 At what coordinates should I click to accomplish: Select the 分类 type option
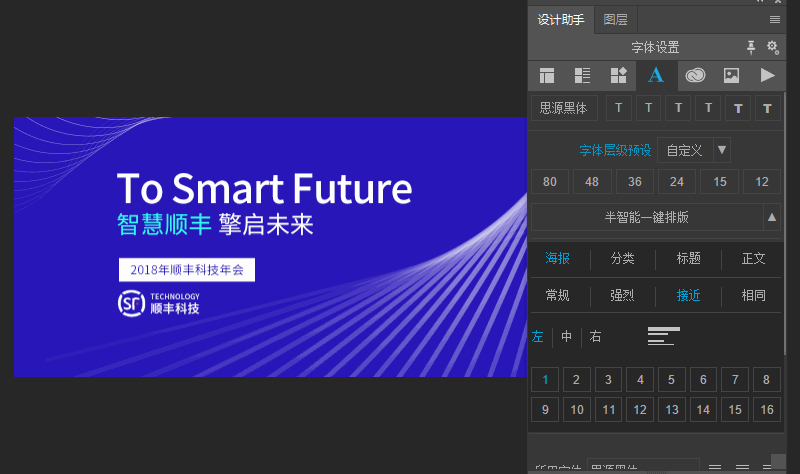(622, 258)
